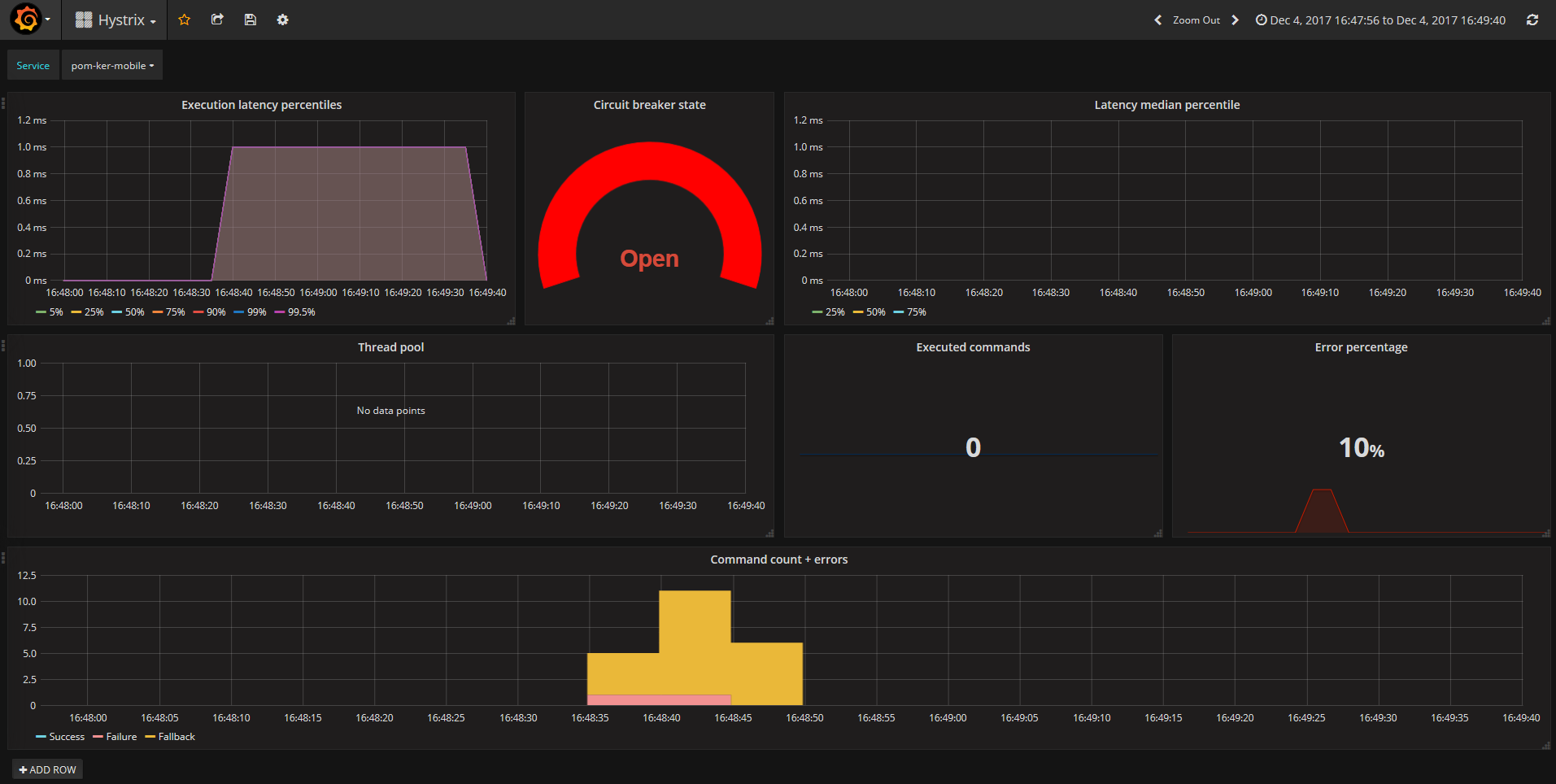Open the pom-ker-mobile service variable dropdown
The height and width of the screenshot is (784, 1556).
pos(112,65)
